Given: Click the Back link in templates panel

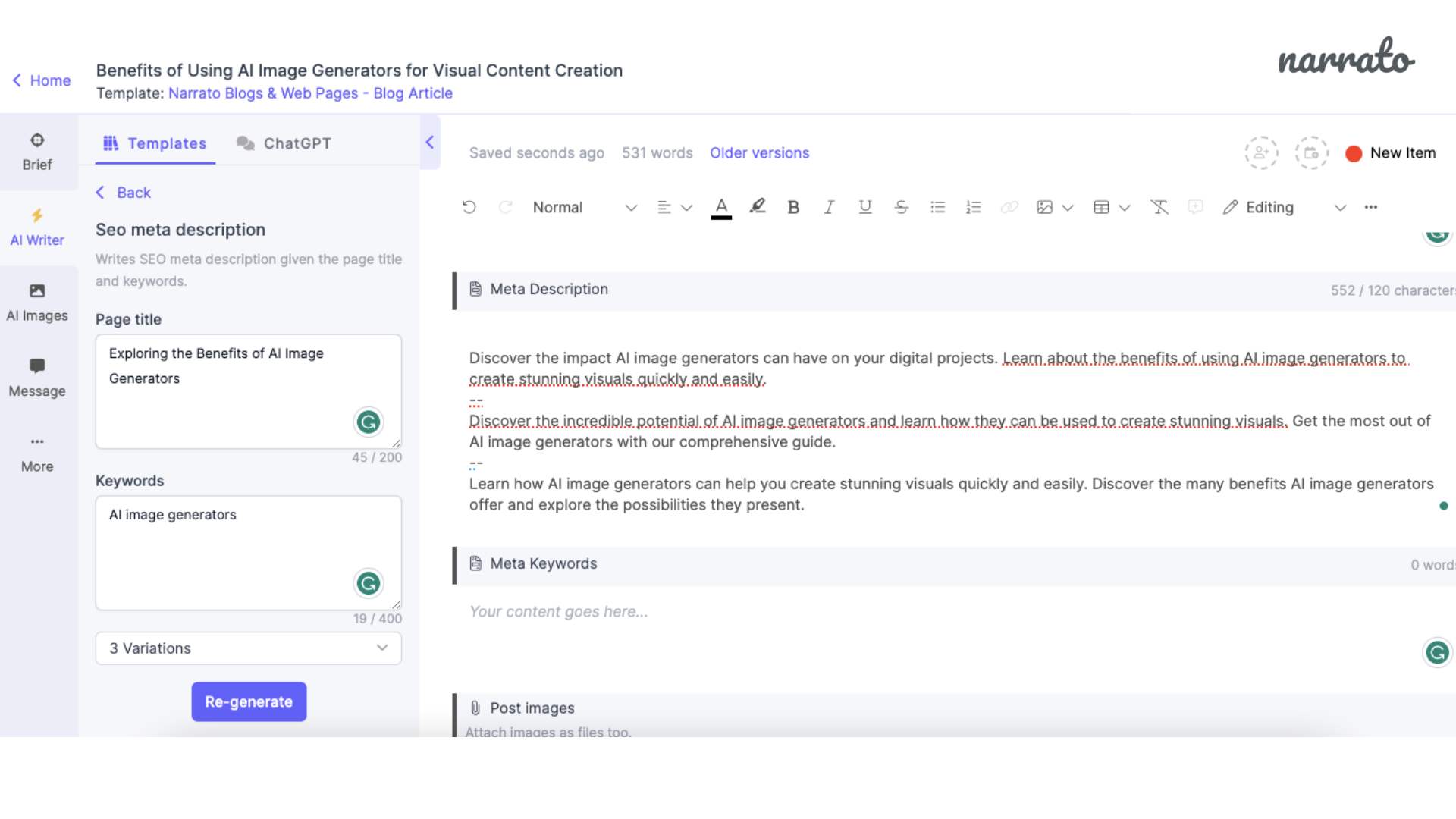Looking at the screenshot, I should point(124,193).
